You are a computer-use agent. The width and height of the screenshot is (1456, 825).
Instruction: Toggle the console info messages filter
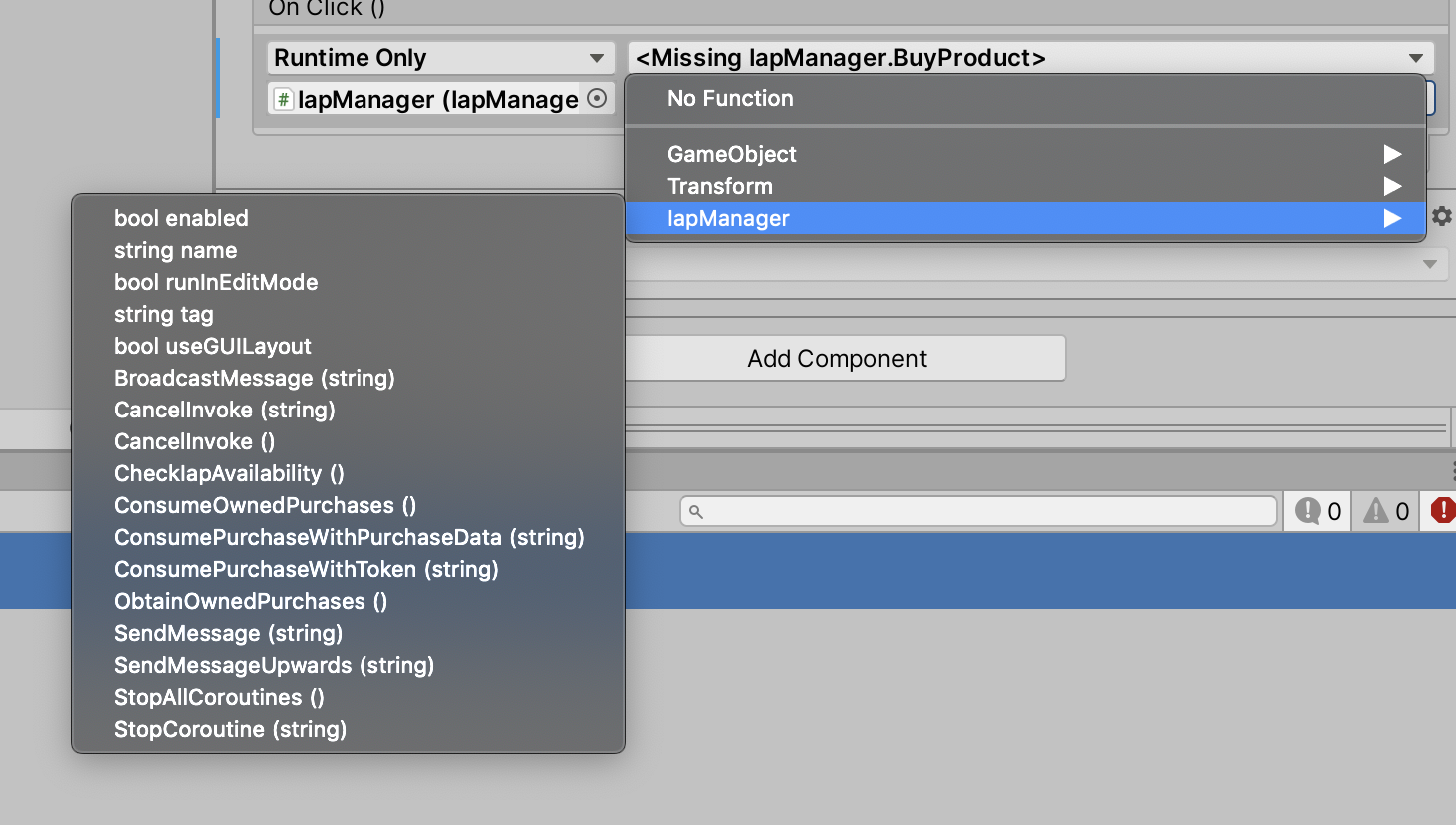click(x=1316, y=510)
